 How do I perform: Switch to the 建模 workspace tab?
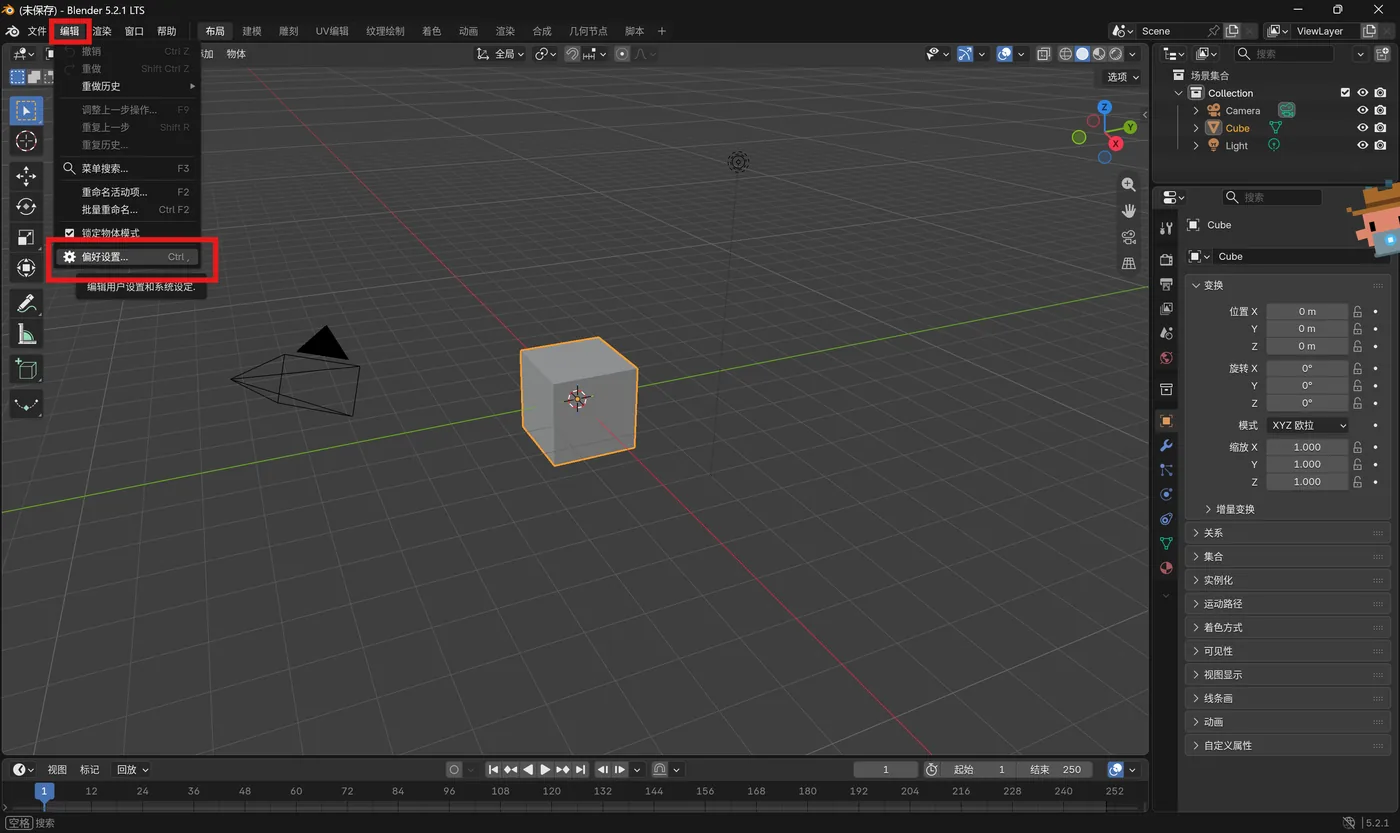click(x=252, y=31)
